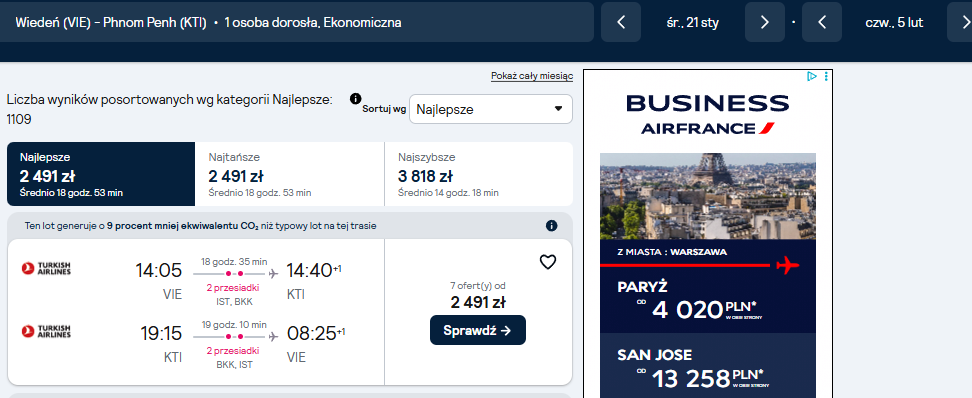Select the Najszybsze tab
This screenshot has height=398, width=972.
[479, 174]
